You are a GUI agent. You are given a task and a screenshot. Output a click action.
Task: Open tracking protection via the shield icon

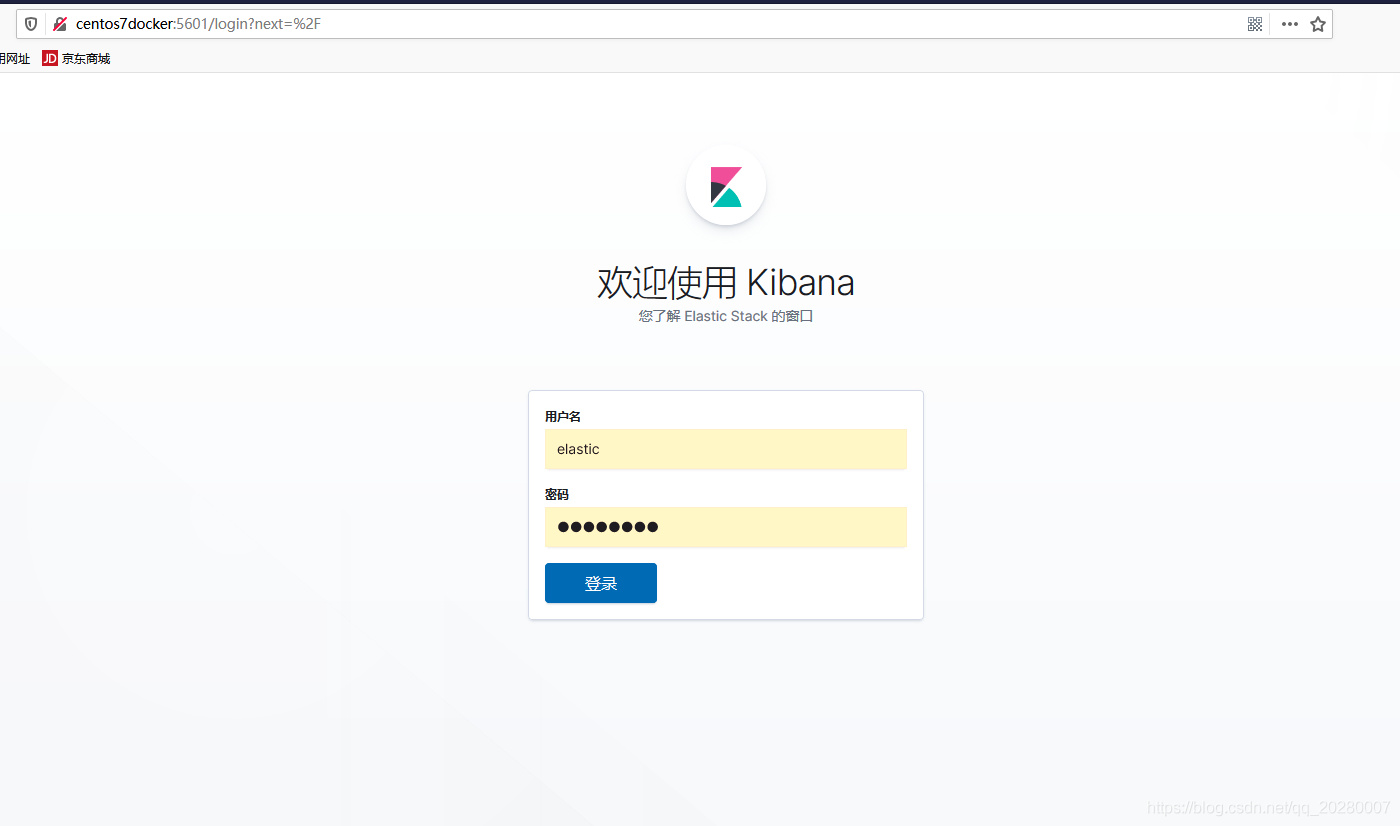[x=30, y=23]
